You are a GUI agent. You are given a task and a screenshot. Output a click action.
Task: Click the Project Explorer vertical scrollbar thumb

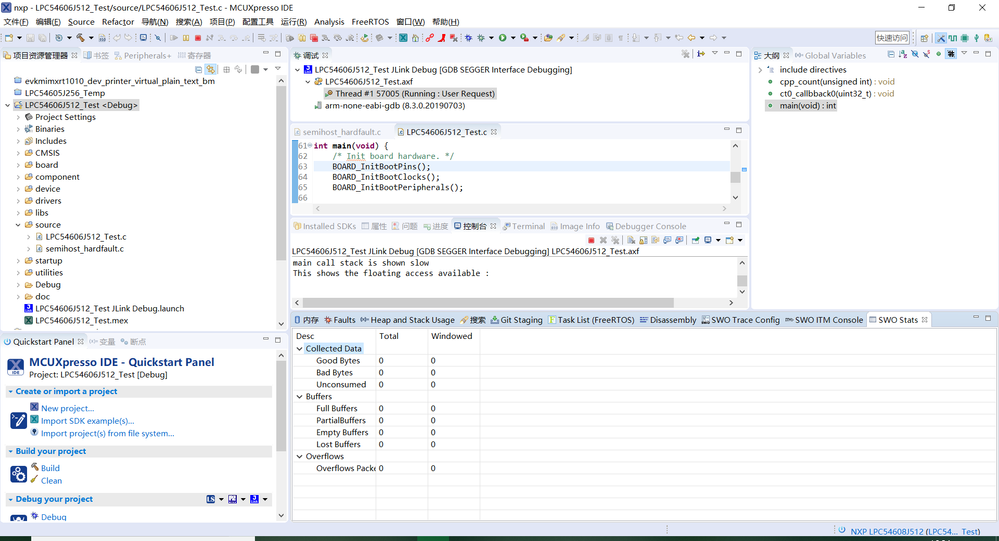pyautogui.click(x=281, y=173)
